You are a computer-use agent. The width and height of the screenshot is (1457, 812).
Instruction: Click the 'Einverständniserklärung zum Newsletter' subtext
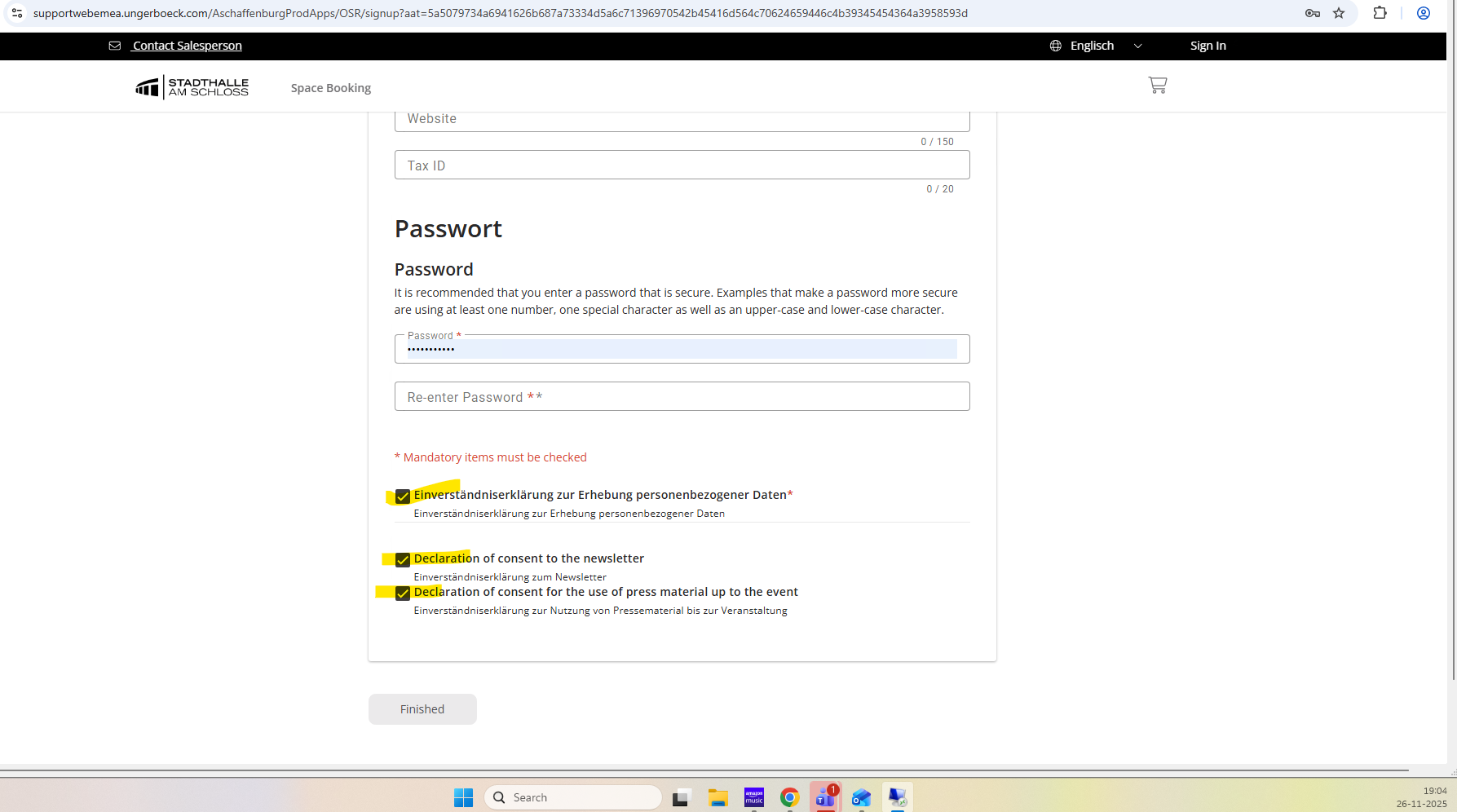pyautogui.click(x=510, y=577)
